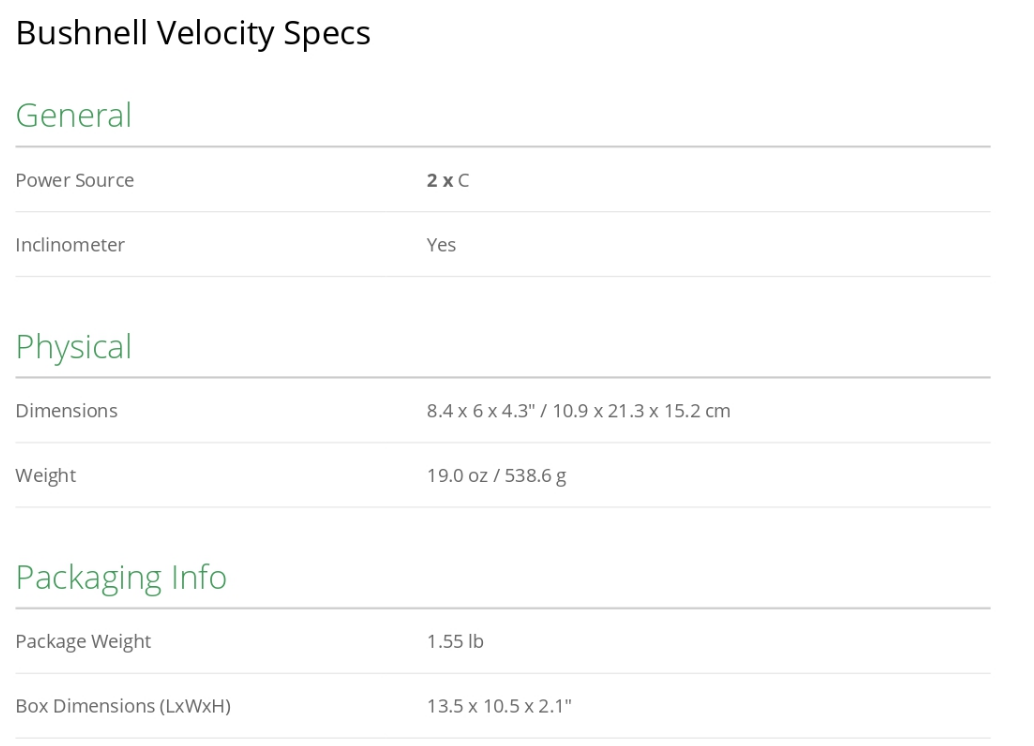Click the 13.5 x 10.5 x 2.1" box value
The width and height of the screenshot is (1034, 746).
[499, 707]
